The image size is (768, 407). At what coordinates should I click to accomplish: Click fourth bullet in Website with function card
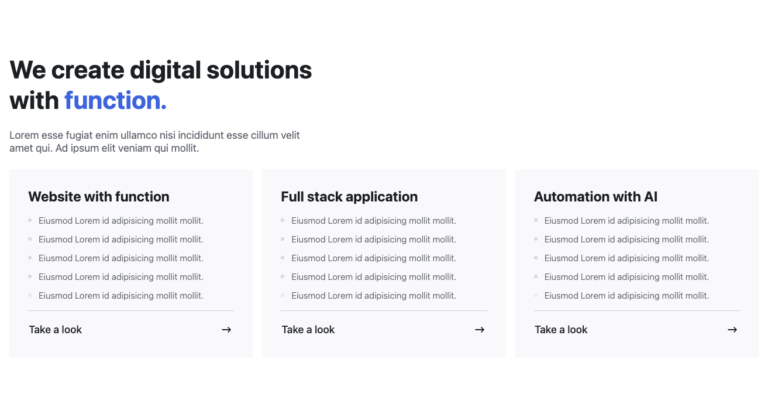click(x=121, y=277)
